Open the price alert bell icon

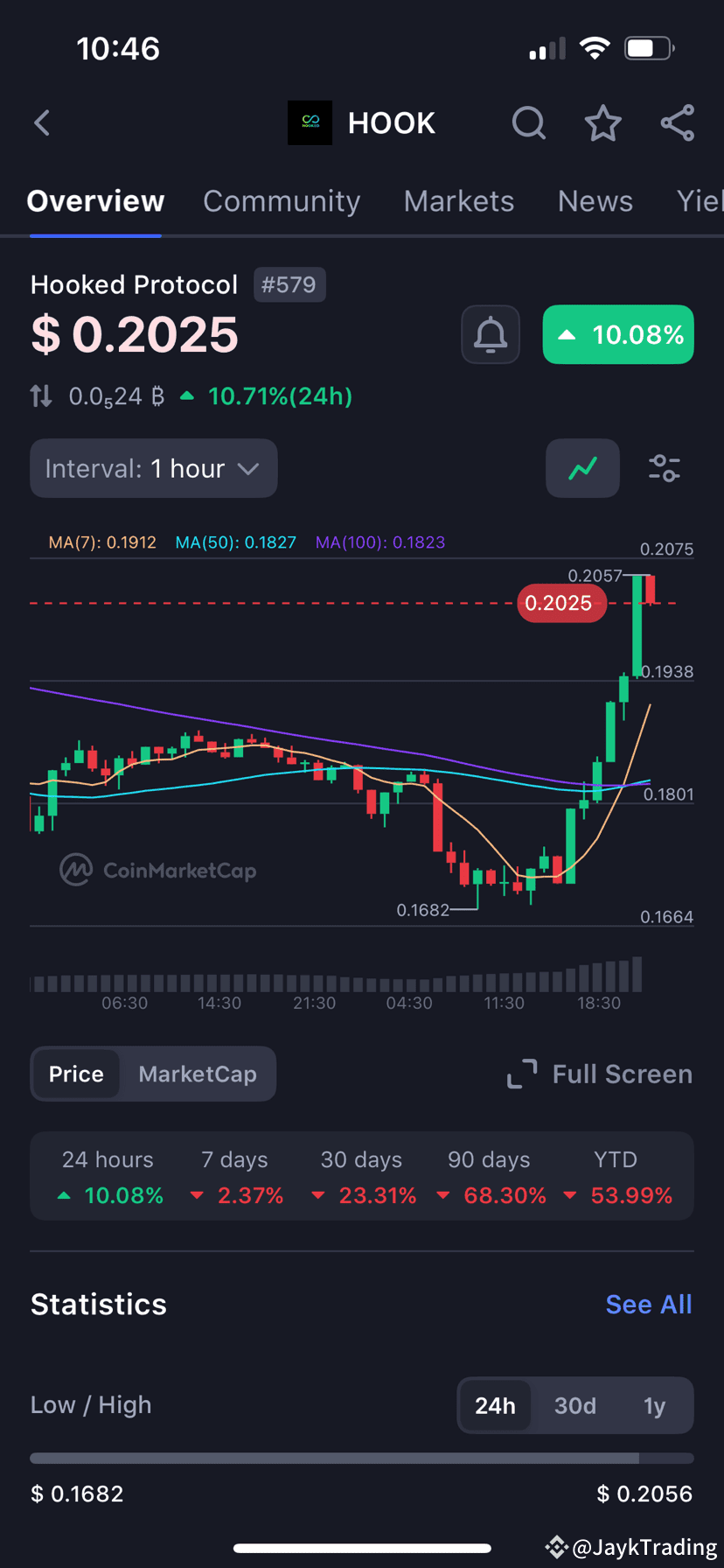(x=490, y=334)
